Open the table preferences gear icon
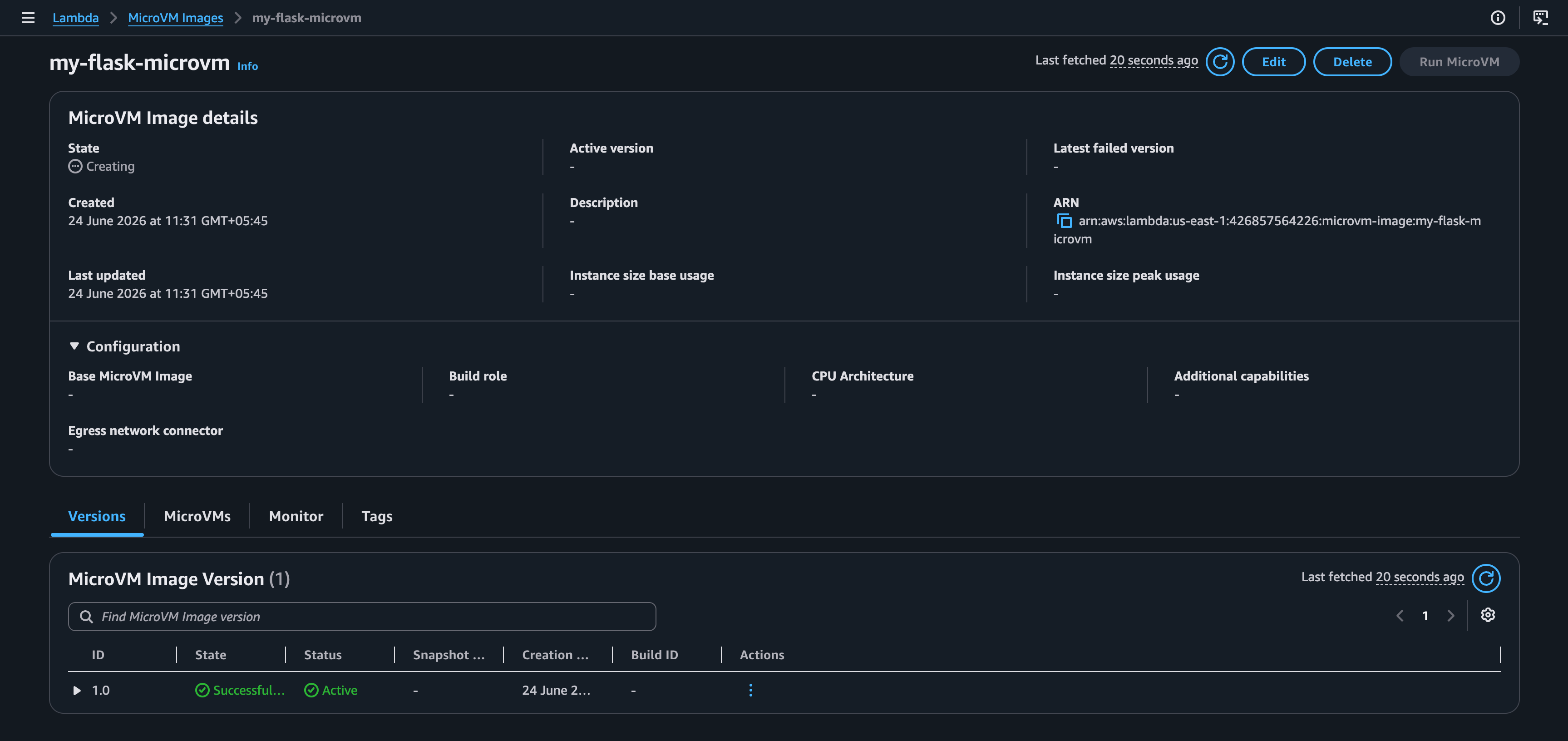 (1488, 615)
